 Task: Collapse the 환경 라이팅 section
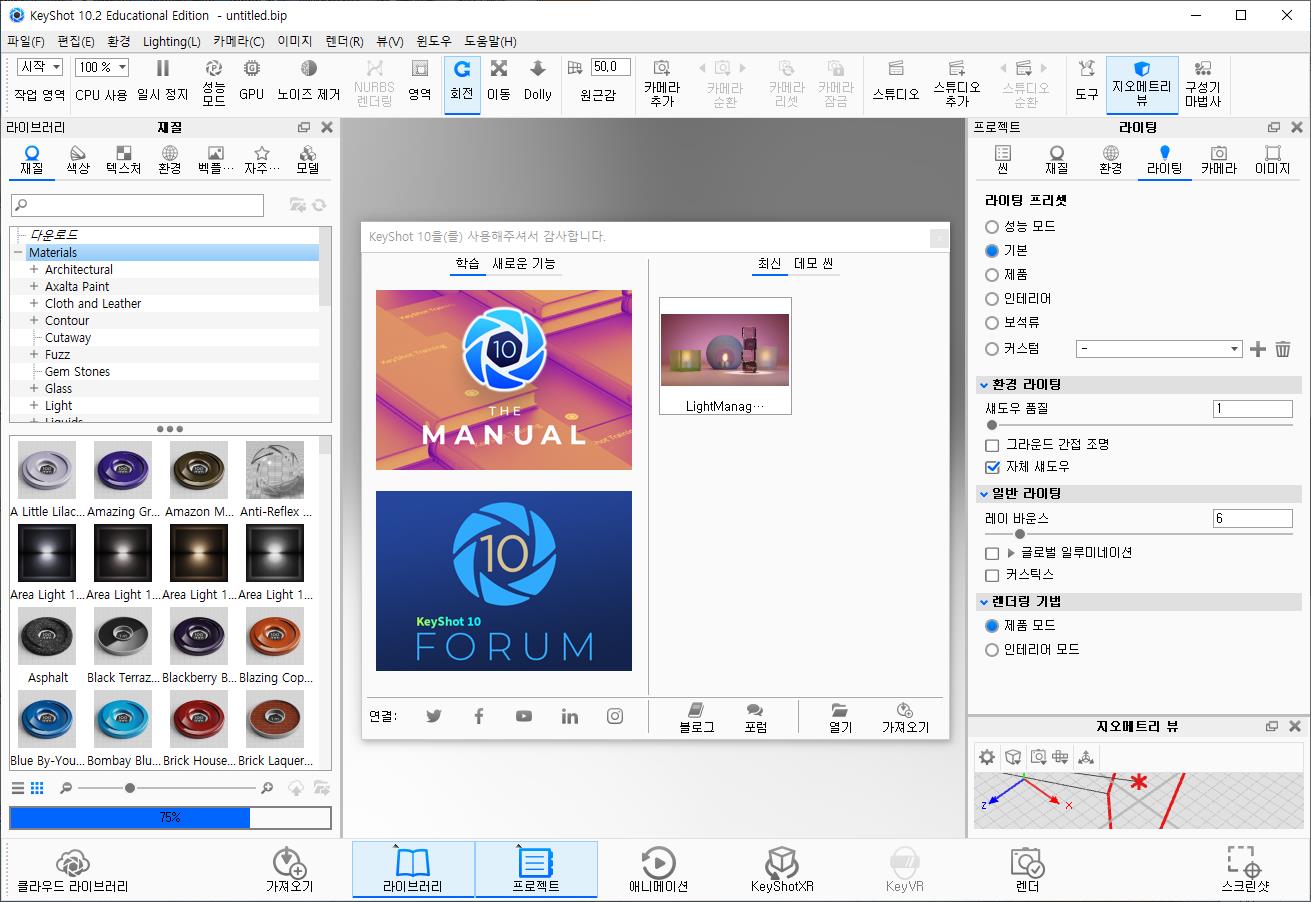(x=983, y=385)
